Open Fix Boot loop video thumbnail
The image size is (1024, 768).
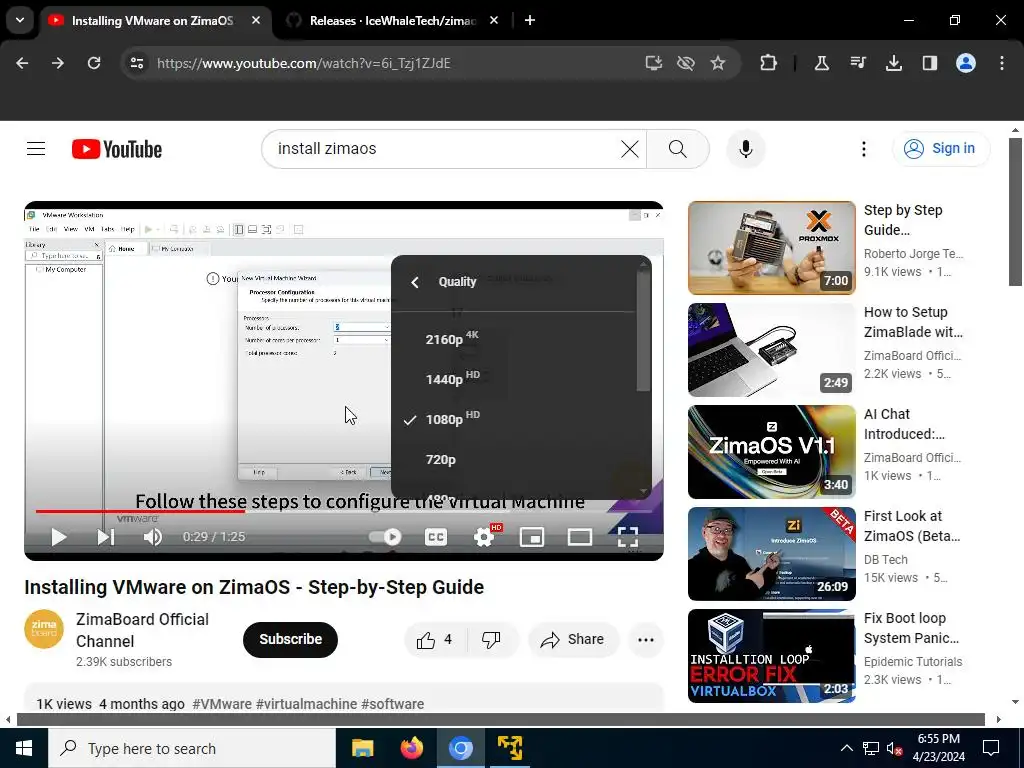(771, 656)
